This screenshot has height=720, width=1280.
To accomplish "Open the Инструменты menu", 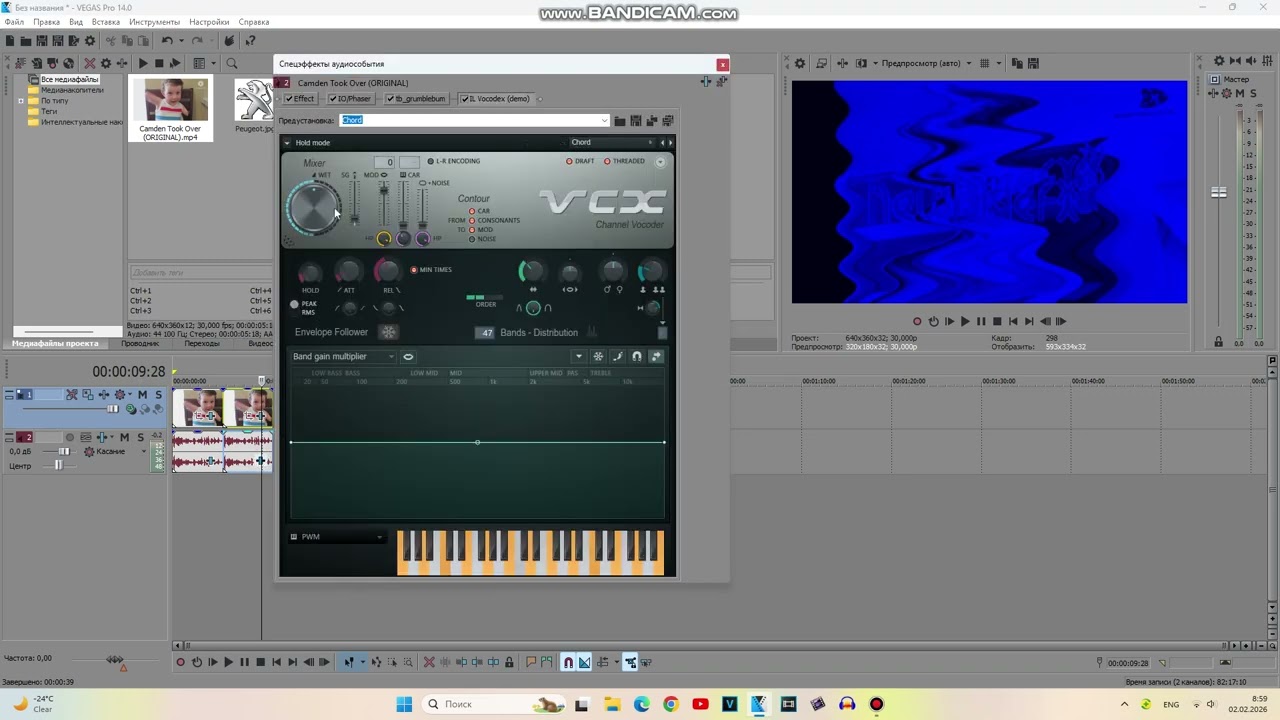I will (x=154, y=22).
